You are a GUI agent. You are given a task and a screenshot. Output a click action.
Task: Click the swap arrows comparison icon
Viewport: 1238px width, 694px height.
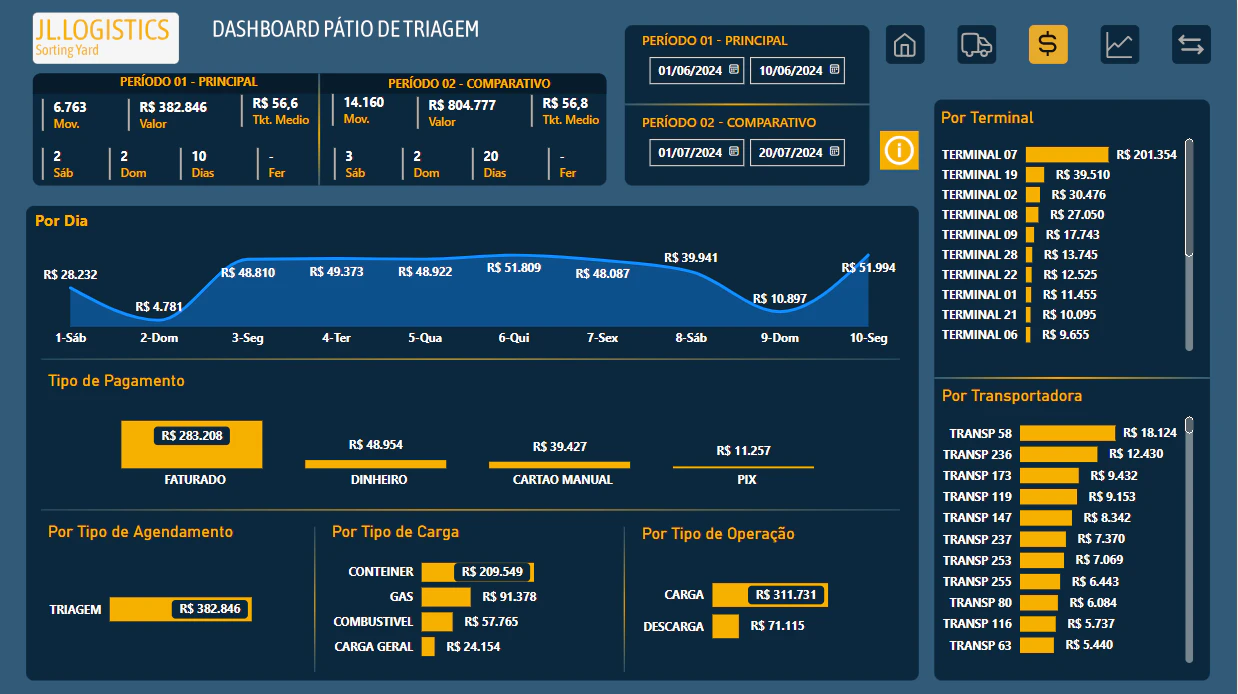[1192, 45]
